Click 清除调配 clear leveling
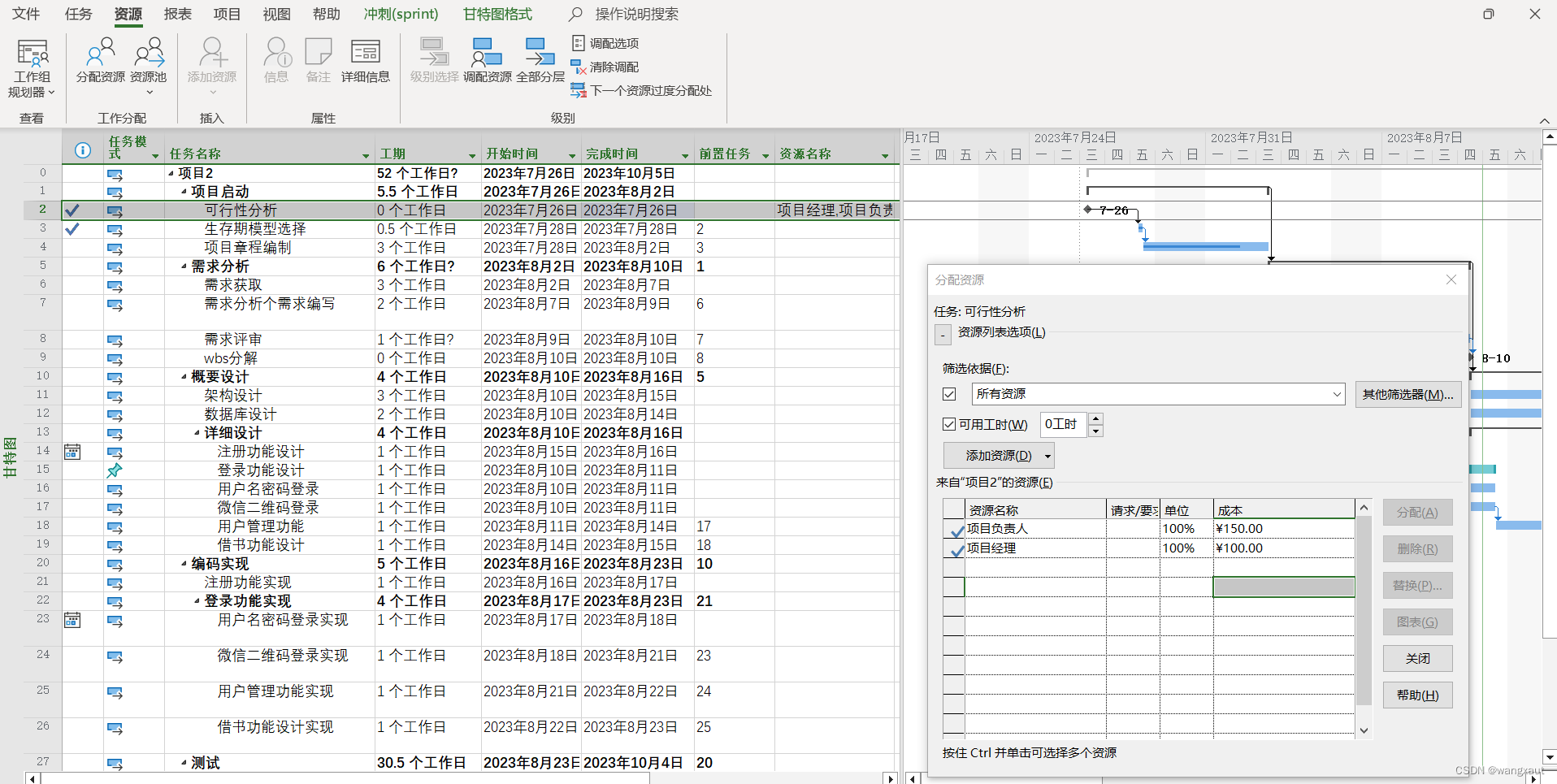 tap(605, 67)
